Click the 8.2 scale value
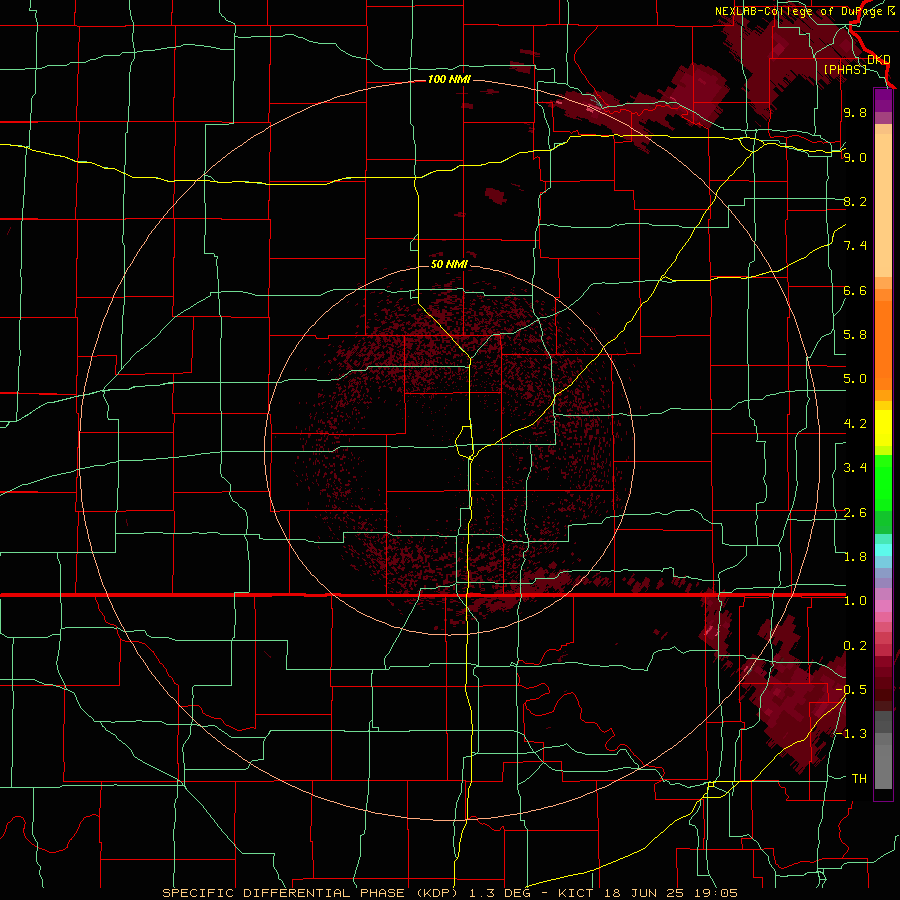The height and width of the screenshot is (900, 900). coord(855,201)
